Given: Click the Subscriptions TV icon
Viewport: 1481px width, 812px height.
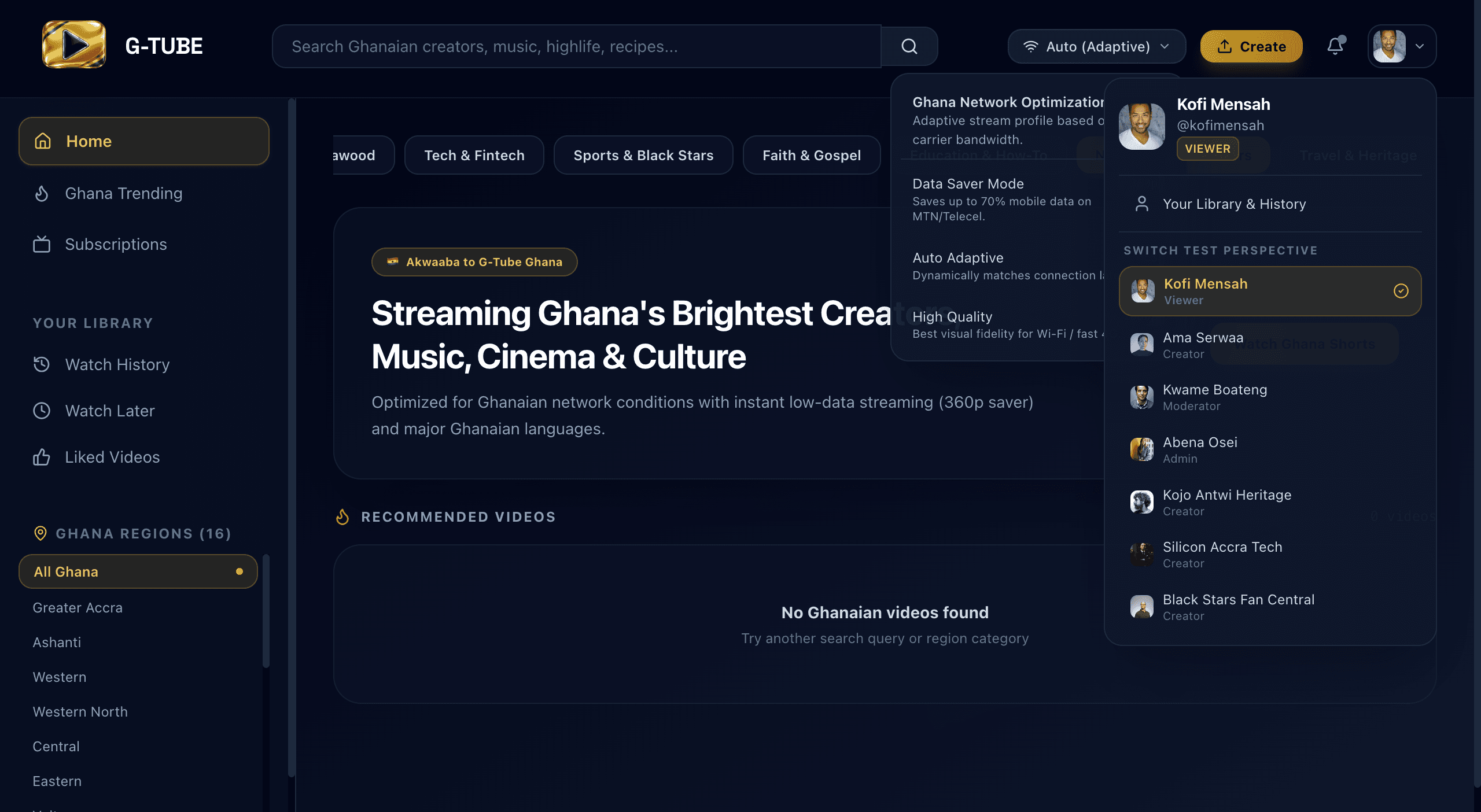Looking at the screenshot, I should (x=42, y=244).
